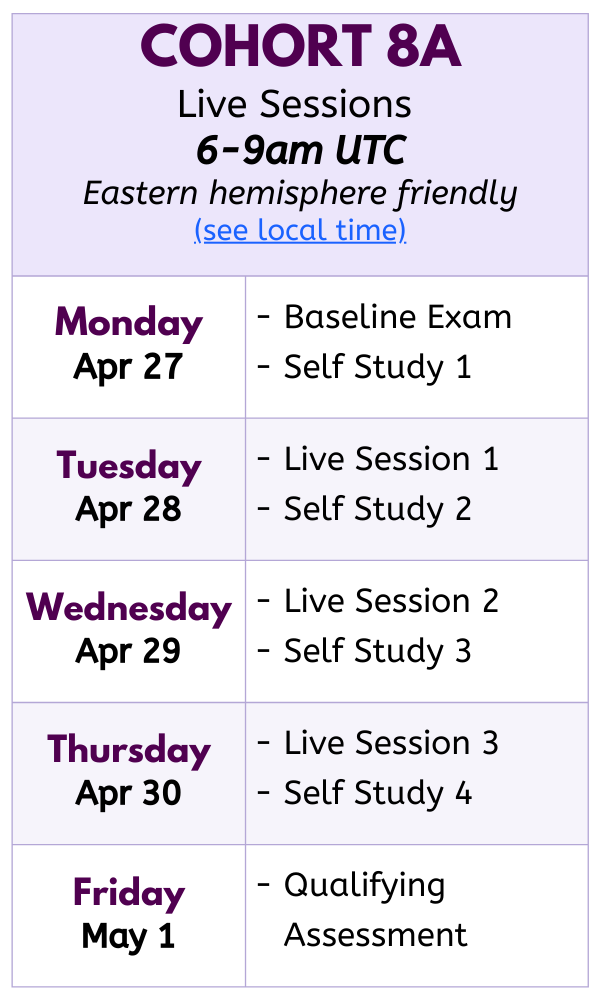Click the Self Study 3 entry

[377, 651]
